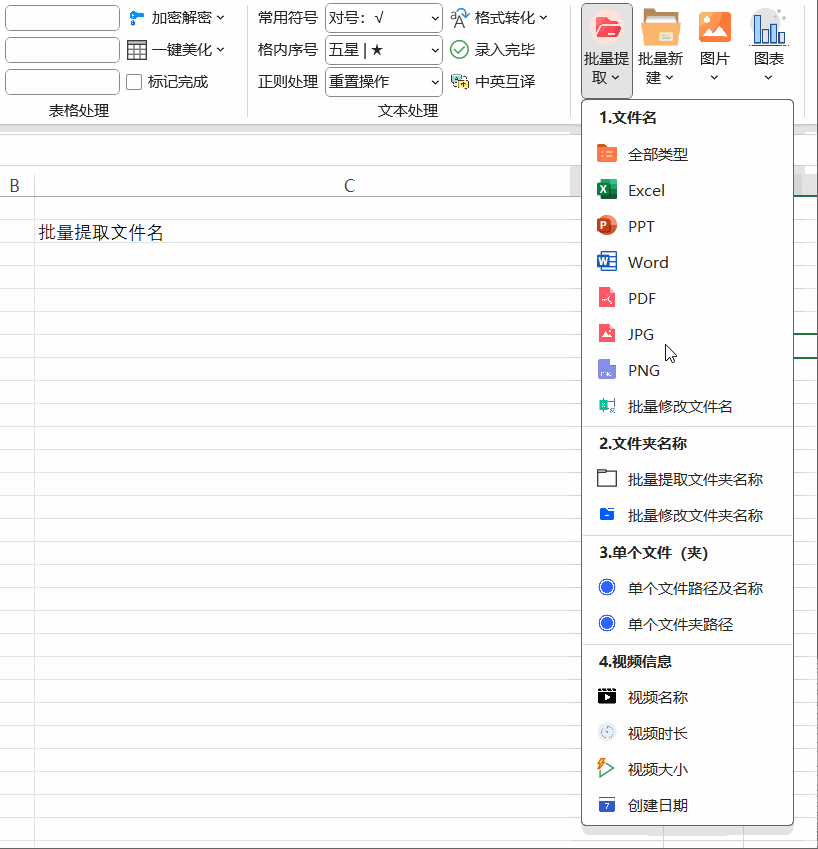Open the 格式转化 dropdown
The height and width of the screenshot is (849, 818).
click(499, 18)
